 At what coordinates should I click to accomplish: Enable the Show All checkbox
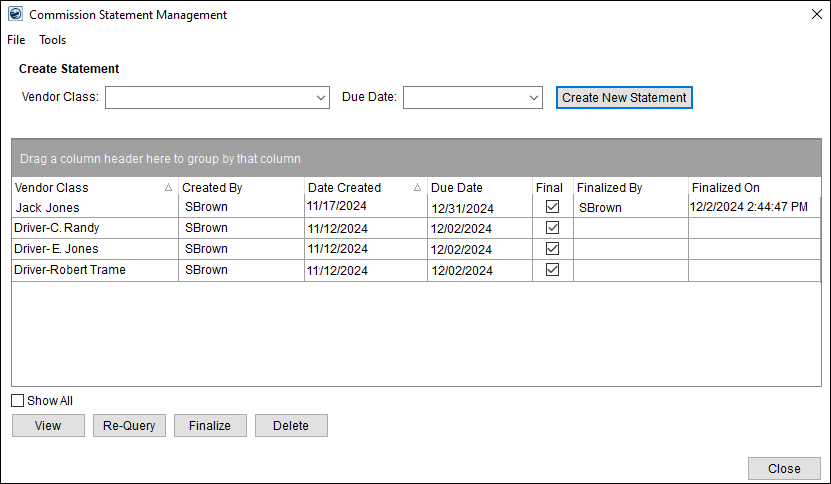(18, 401)
